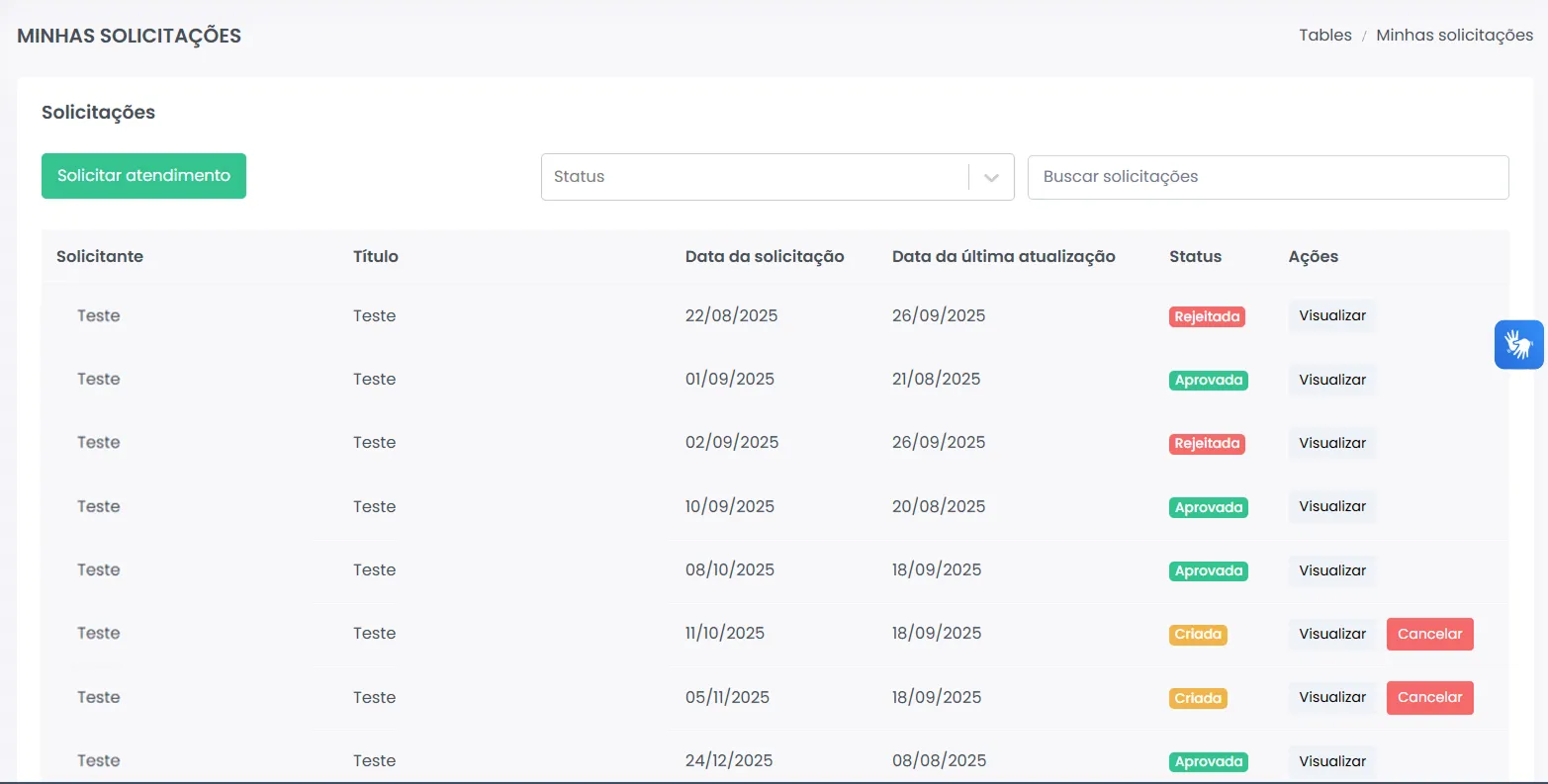Click the Data da solicitação column header
The image size is (1548, 784).
coord(764,256)
